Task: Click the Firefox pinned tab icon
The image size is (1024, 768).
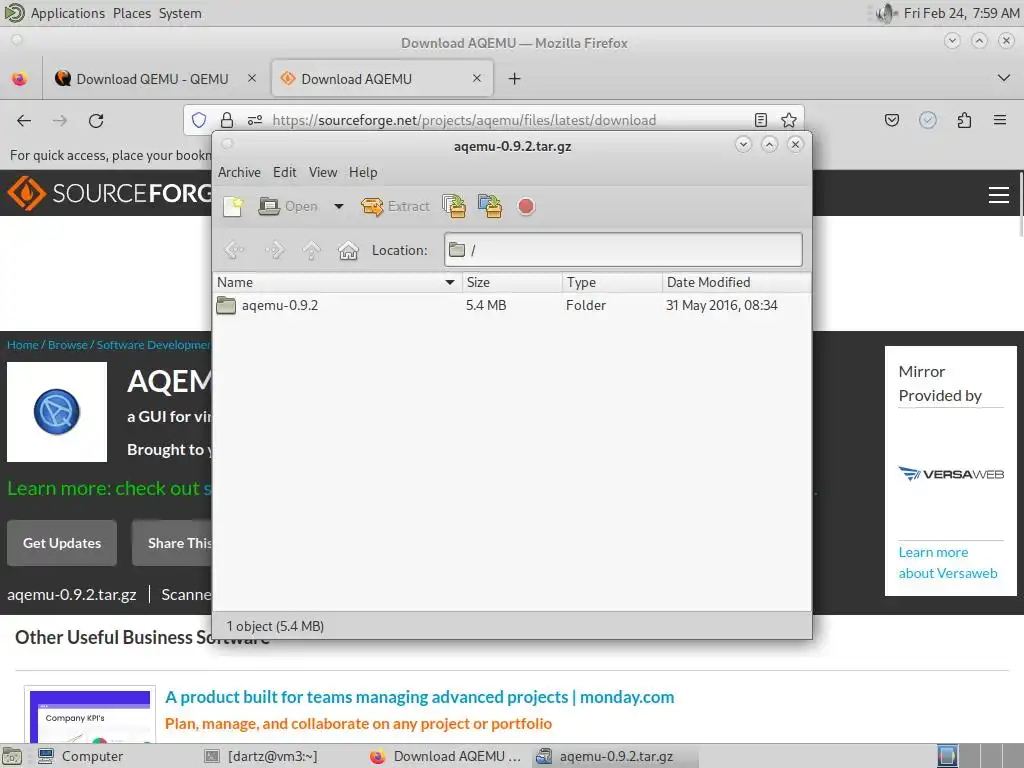Action: [x=20, y=79]
